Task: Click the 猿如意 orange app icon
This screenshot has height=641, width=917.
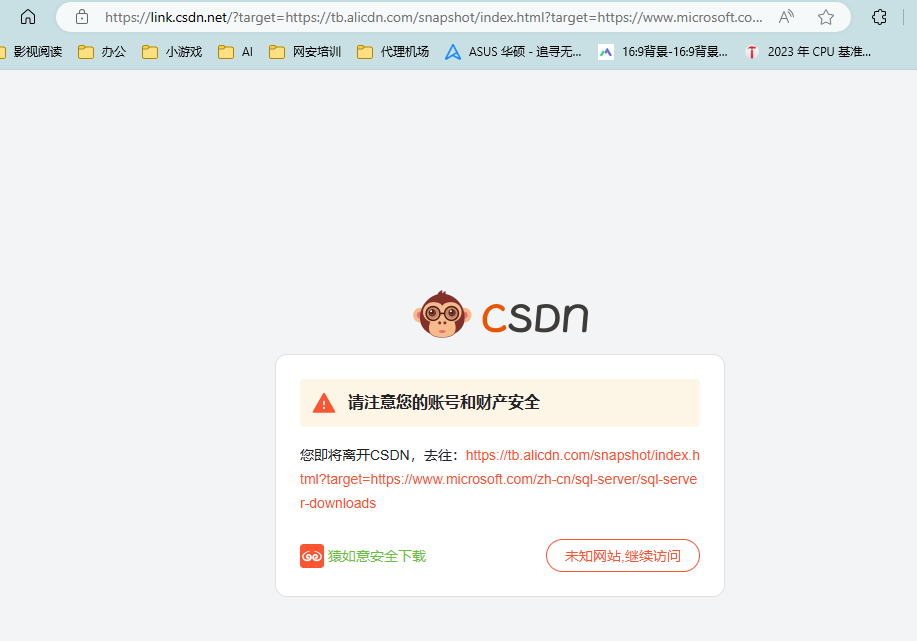Action: (x=312, y=556)
